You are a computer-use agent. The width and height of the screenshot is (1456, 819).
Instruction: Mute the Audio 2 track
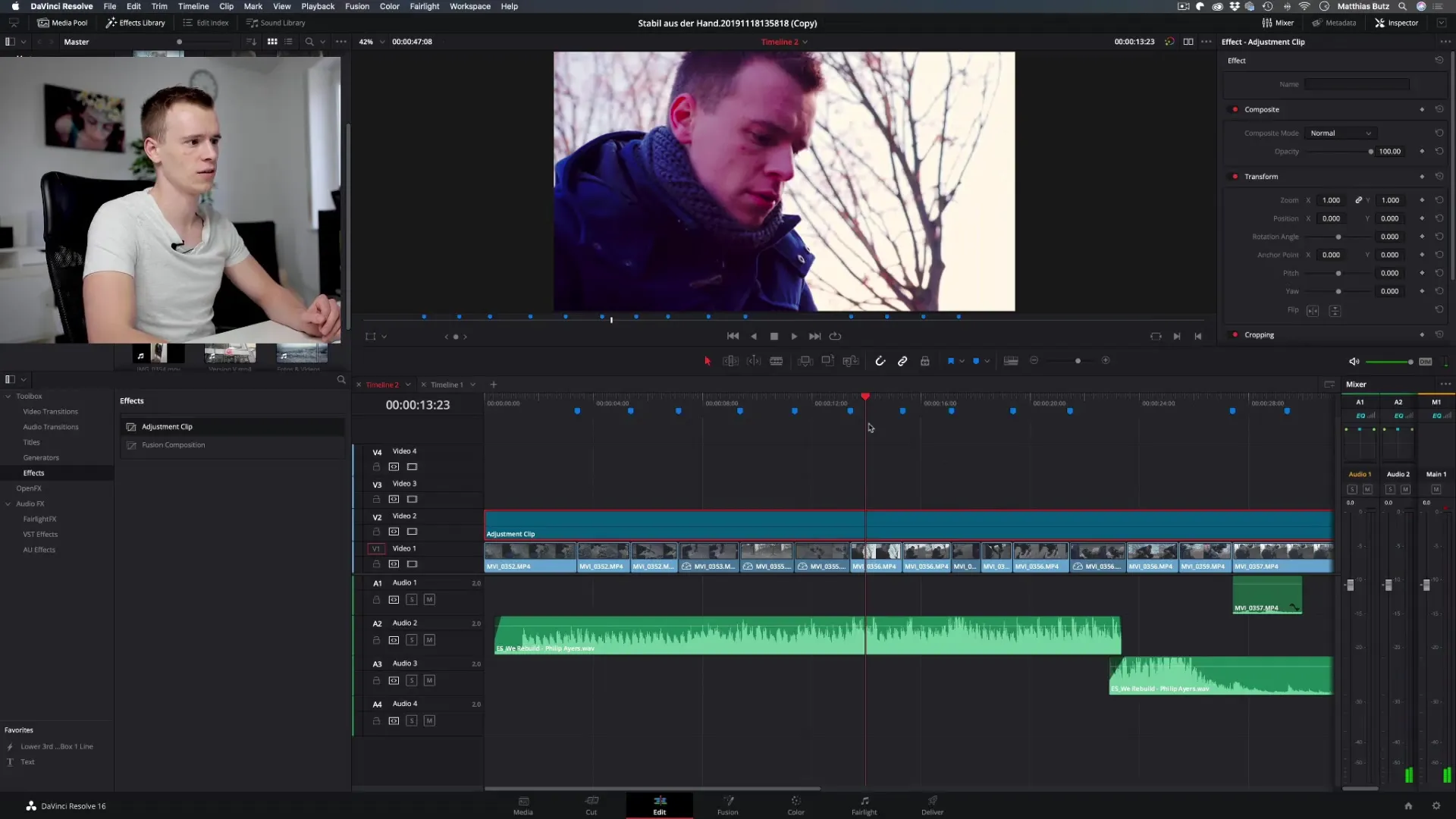point(429,641)
